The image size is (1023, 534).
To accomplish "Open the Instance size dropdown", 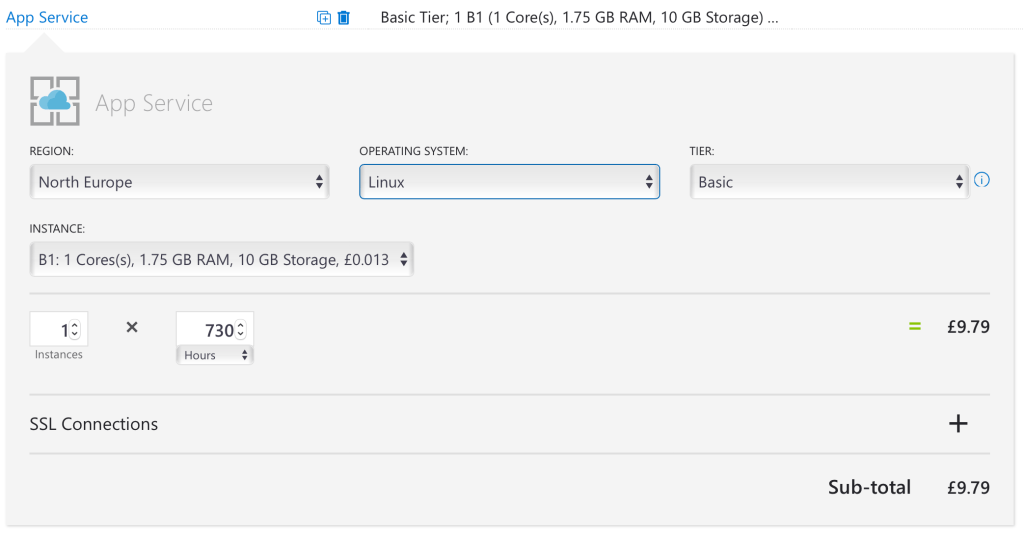I will 221,260.
